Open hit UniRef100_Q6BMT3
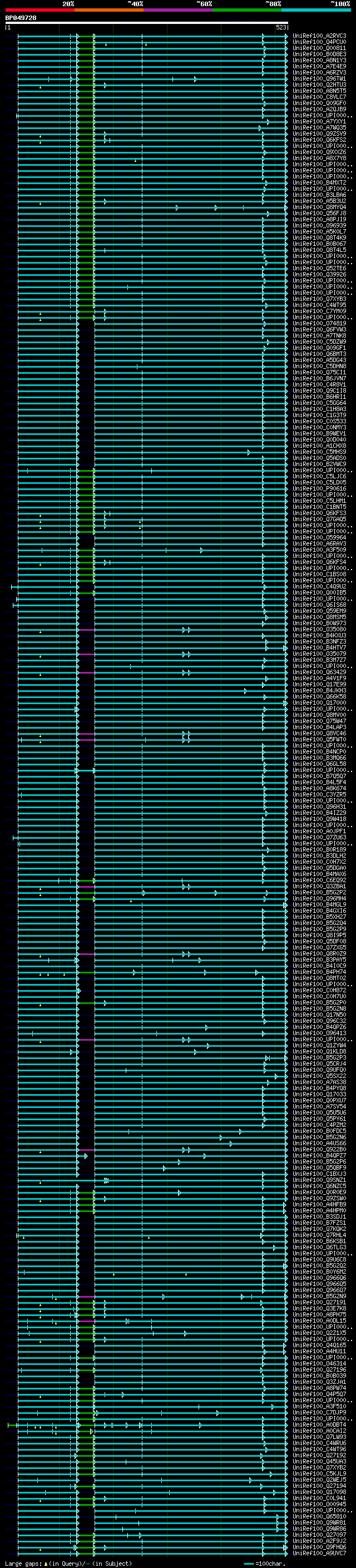 (x=319, y=354)
